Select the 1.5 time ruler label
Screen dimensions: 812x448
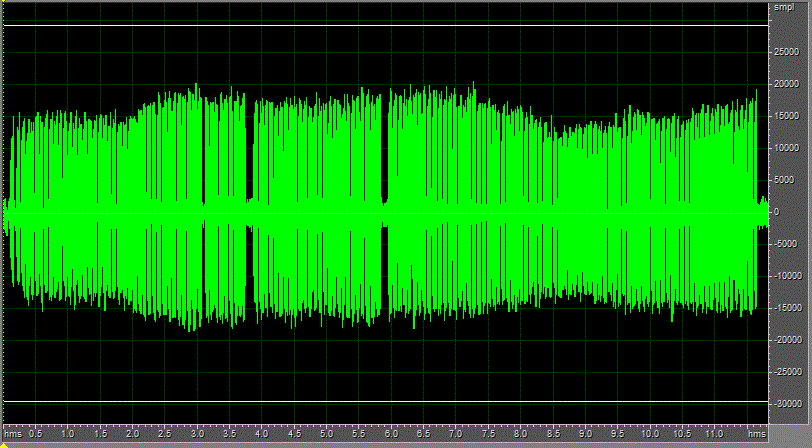point(100,433)
